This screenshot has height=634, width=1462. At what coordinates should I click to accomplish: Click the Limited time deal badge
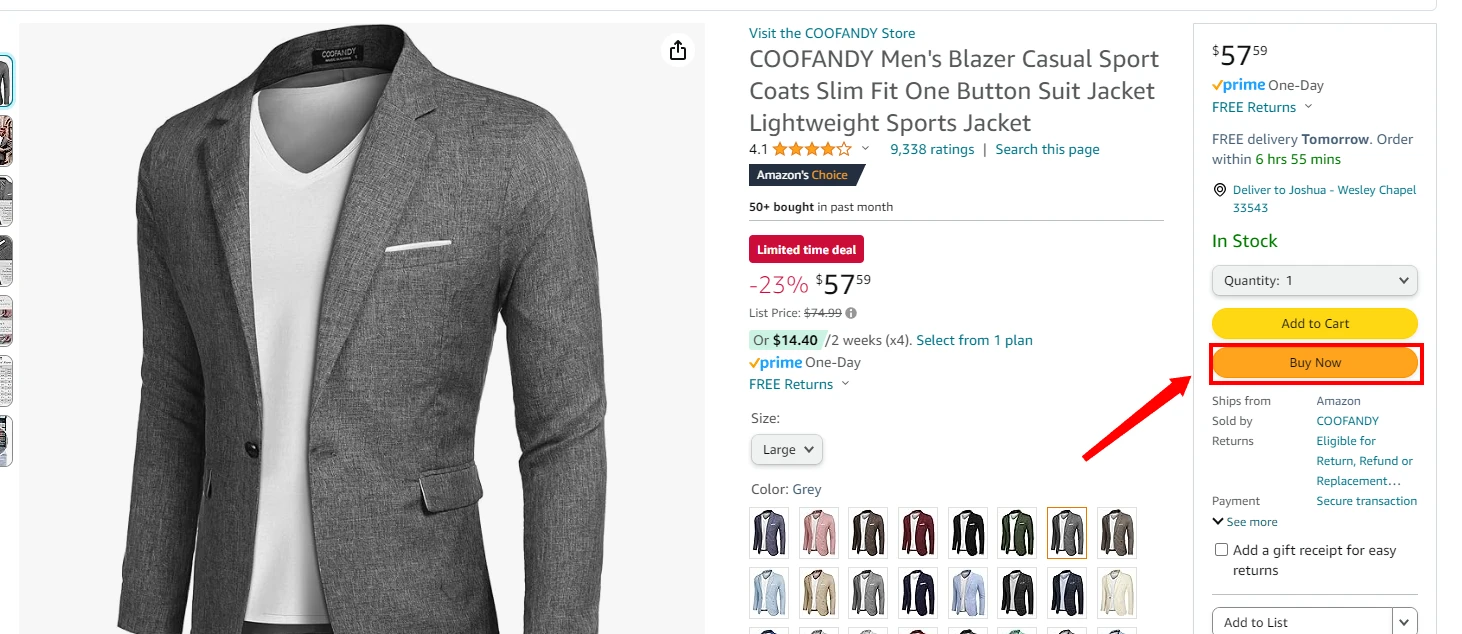tap(806, 250)
